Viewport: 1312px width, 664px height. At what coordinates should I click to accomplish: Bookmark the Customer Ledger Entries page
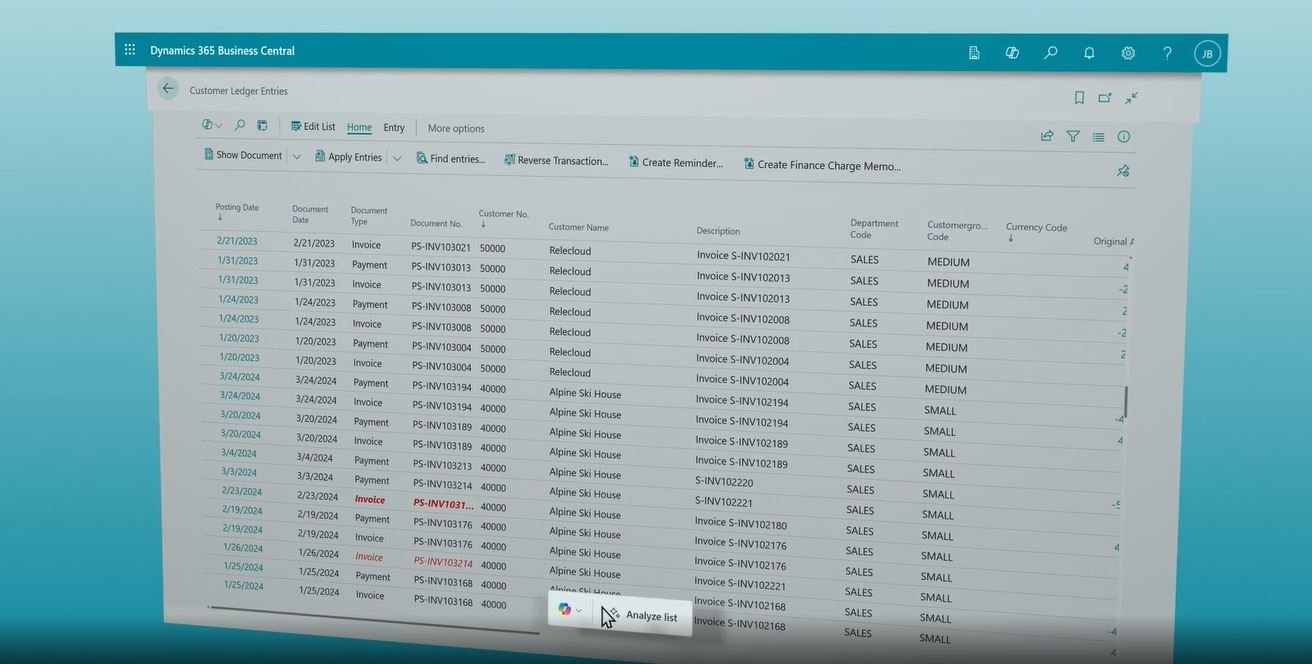click(1078, 97)
